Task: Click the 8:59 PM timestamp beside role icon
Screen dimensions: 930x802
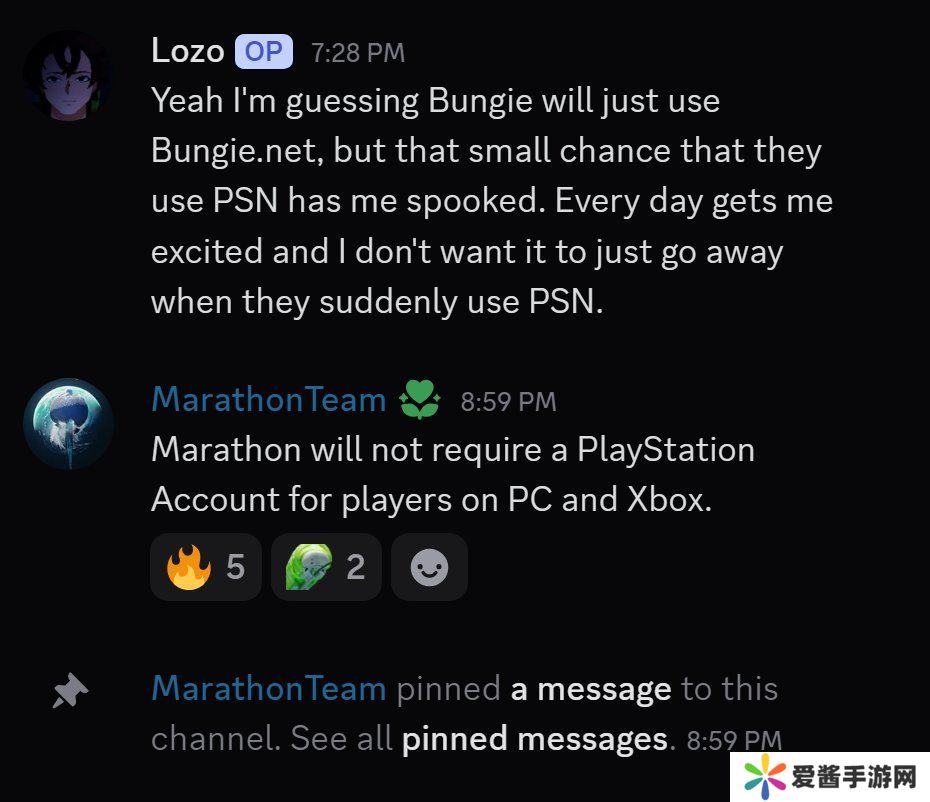Action: (508, 402)
